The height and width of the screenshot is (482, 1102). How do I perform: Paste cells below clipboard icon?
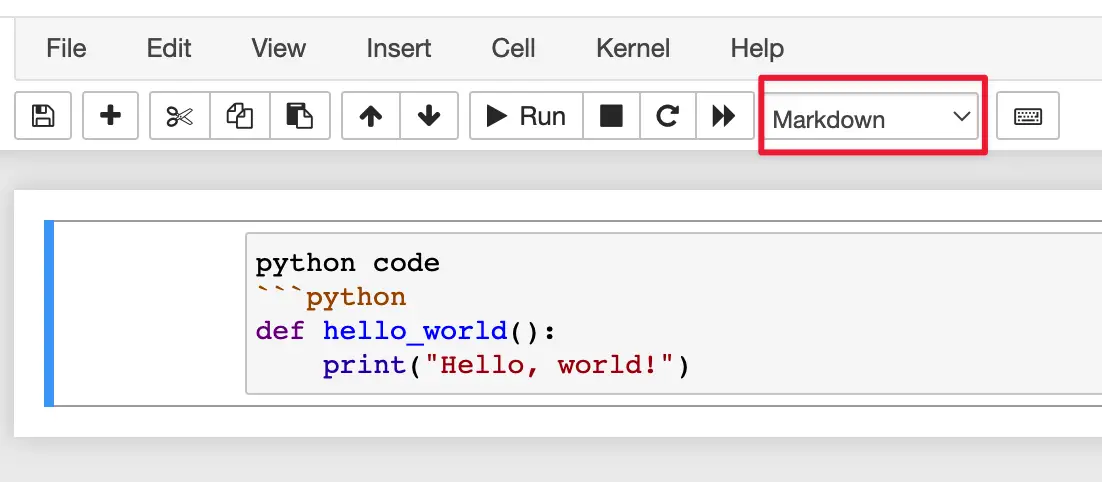click(x=300, y=115)
